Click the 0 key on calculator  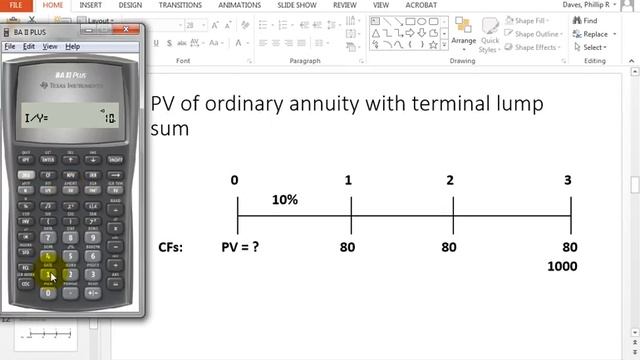click(x=48, y=293)
